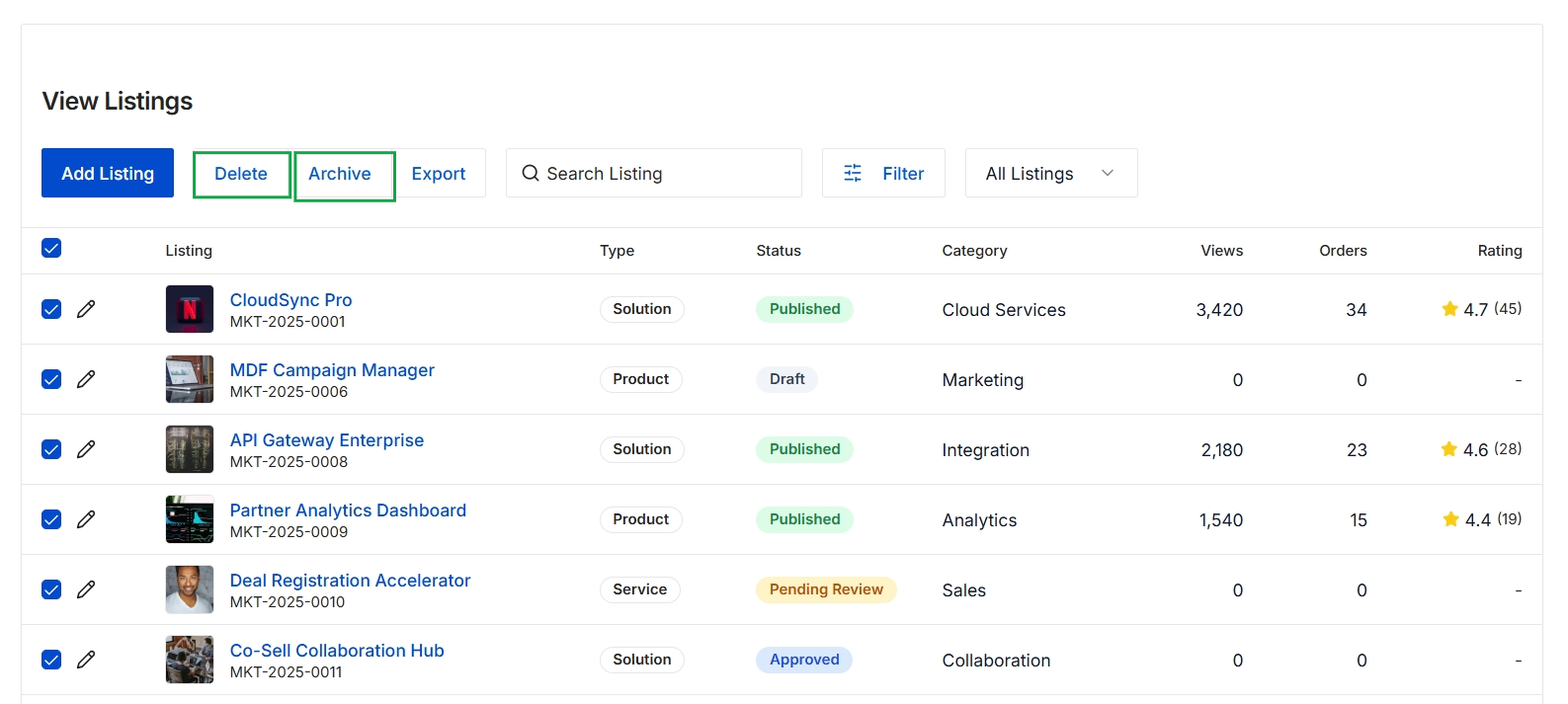1568x704 pixels.
Task: Open the Co-Sell Collaboration Hub thumbnail
Action: tap(190, 660)
